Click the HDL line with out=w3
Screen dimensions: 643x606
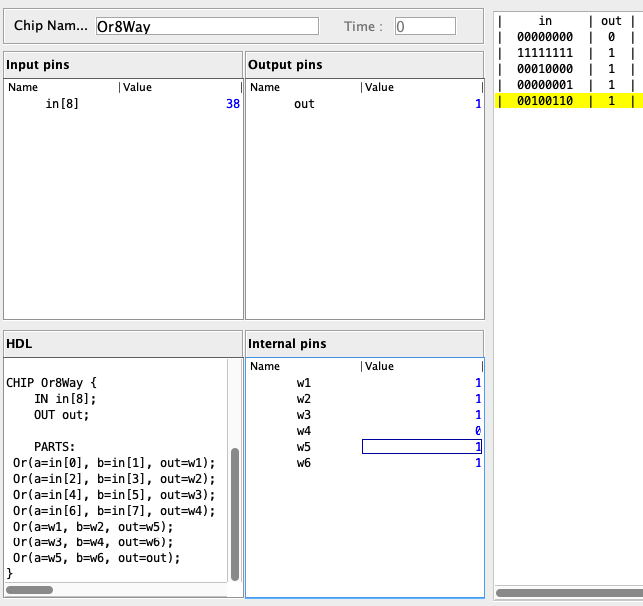click(x=114, y=495)
